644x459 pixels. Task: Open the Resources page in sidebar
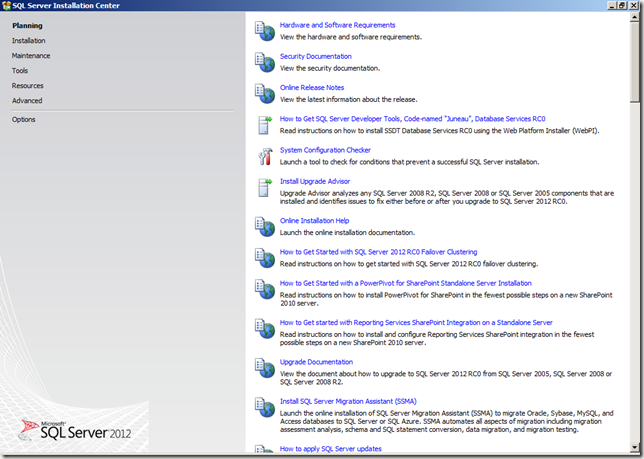point(28,85)
